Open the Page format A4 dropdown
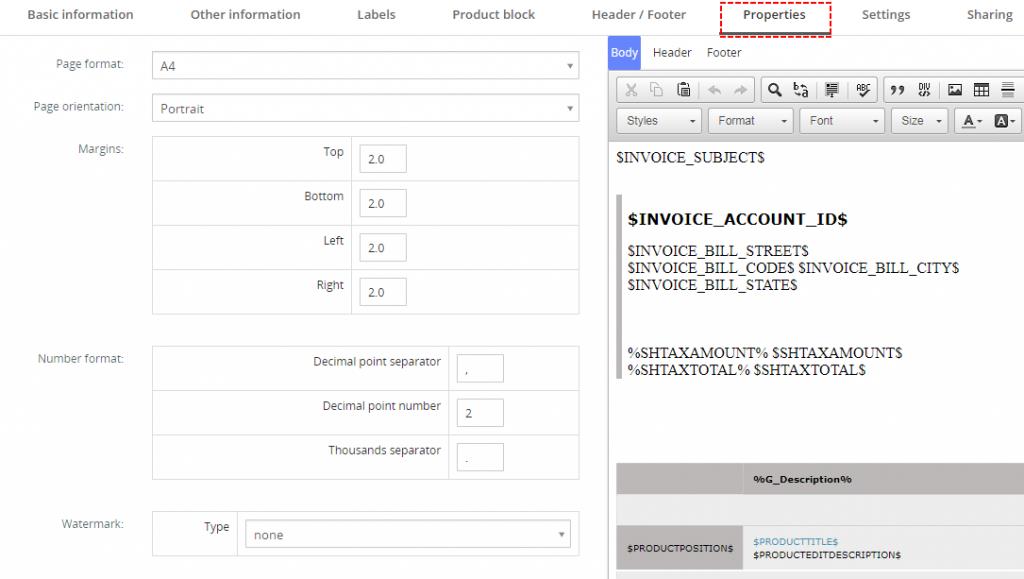This screenshot has width=1024, height=579. pyautogui.click(x=365, y=66)
